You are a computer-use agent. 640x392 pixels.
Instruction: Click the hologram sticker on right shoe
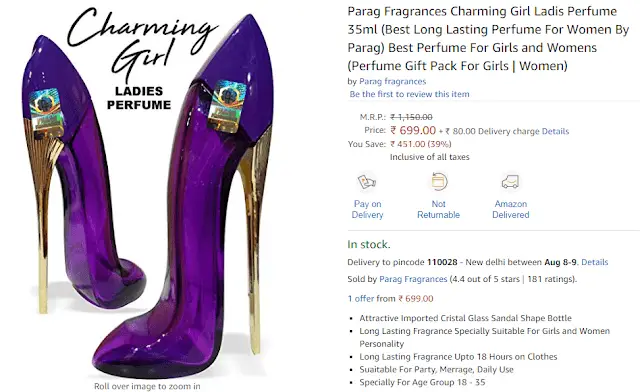pos(226,107)
